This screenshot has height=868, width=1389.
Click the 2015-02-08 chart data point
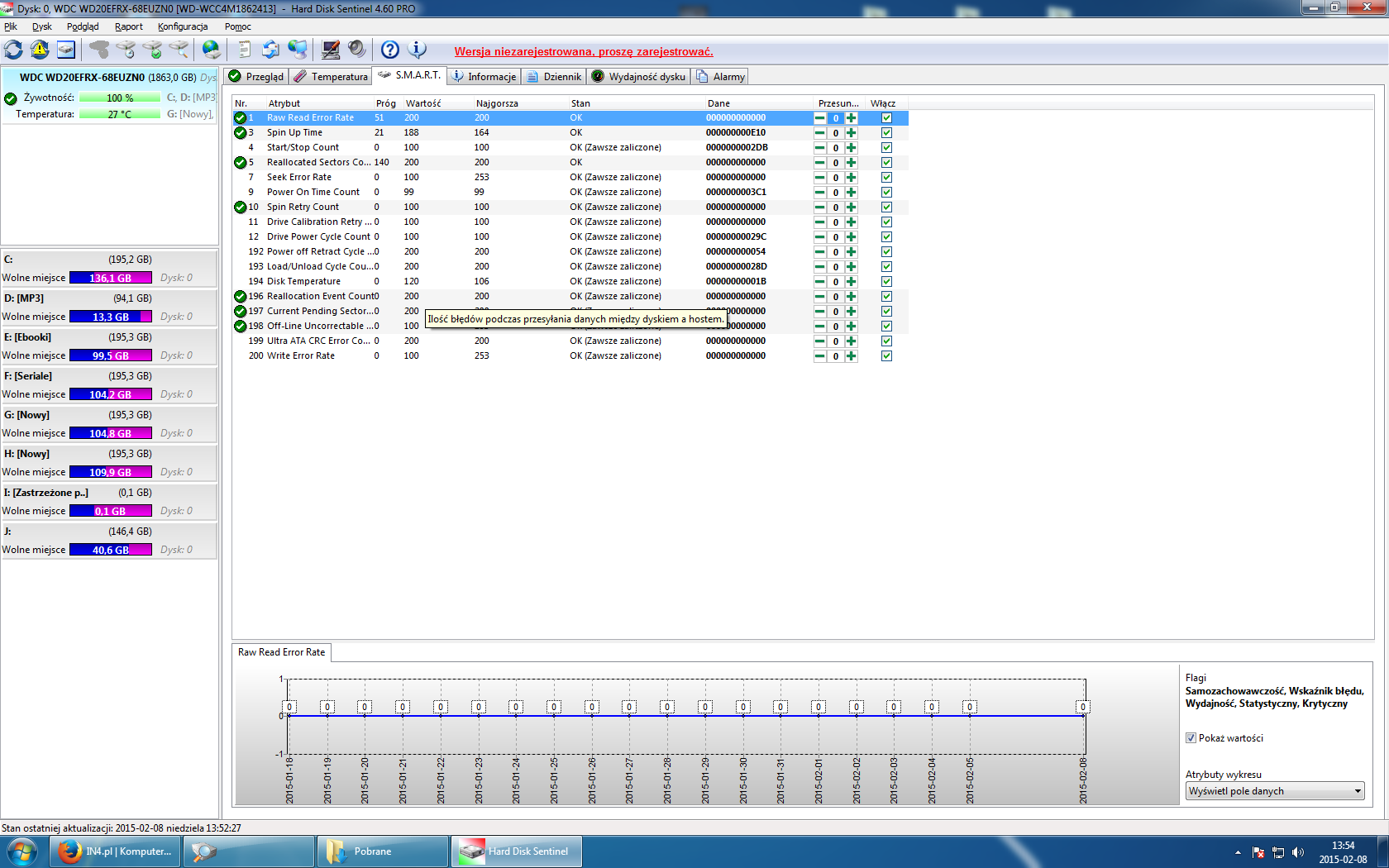1082,707
